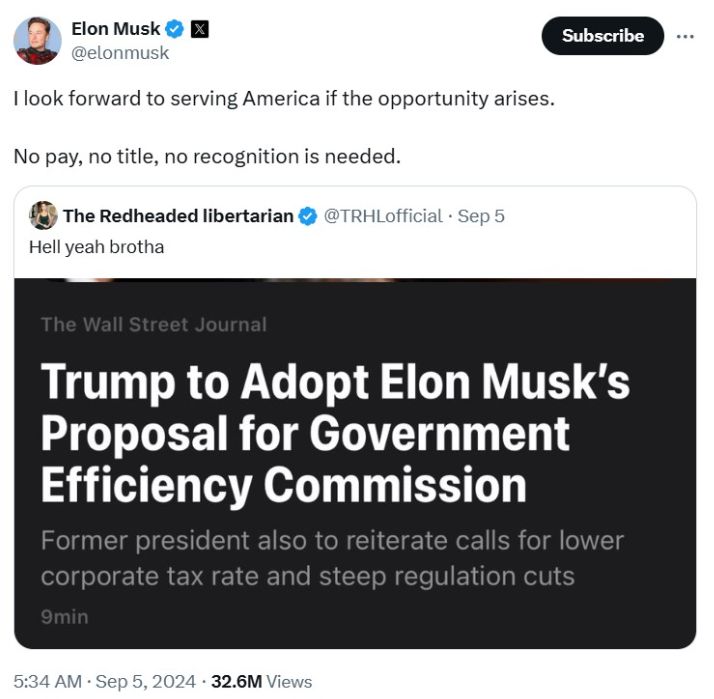
Task: Open the Trump to Adopt headline image
Action: 355,463
